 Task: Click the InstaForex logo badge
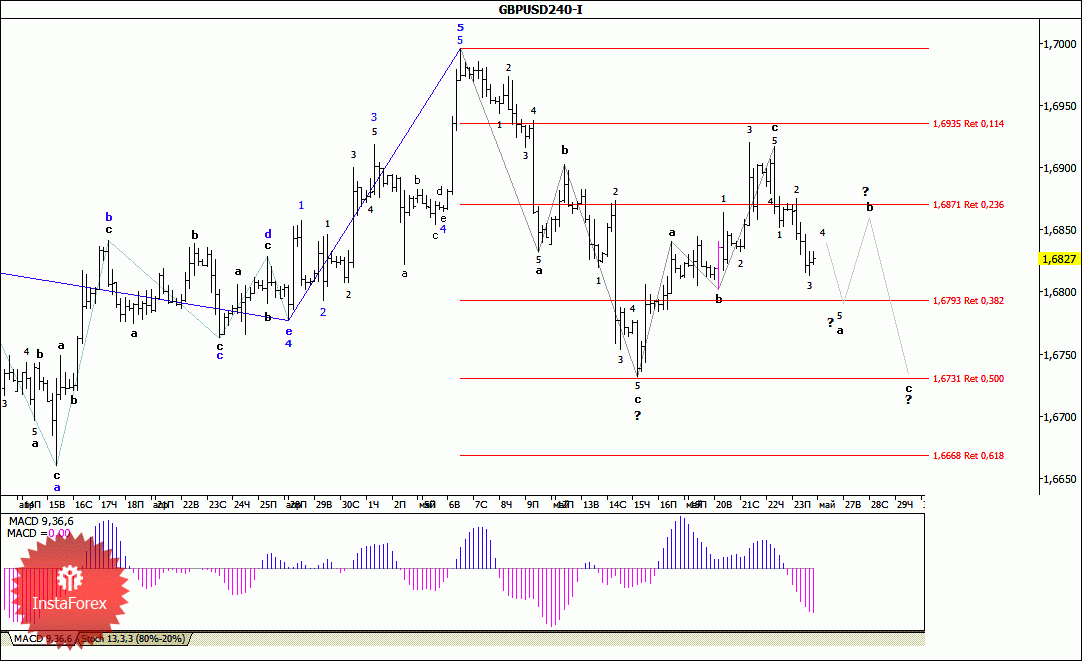(70, 590)
